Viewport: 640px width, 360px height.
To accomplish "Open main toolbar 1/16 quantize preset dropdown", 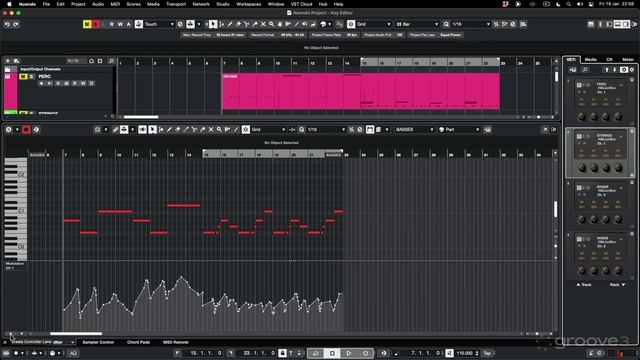I will click(x=470, y=24).
